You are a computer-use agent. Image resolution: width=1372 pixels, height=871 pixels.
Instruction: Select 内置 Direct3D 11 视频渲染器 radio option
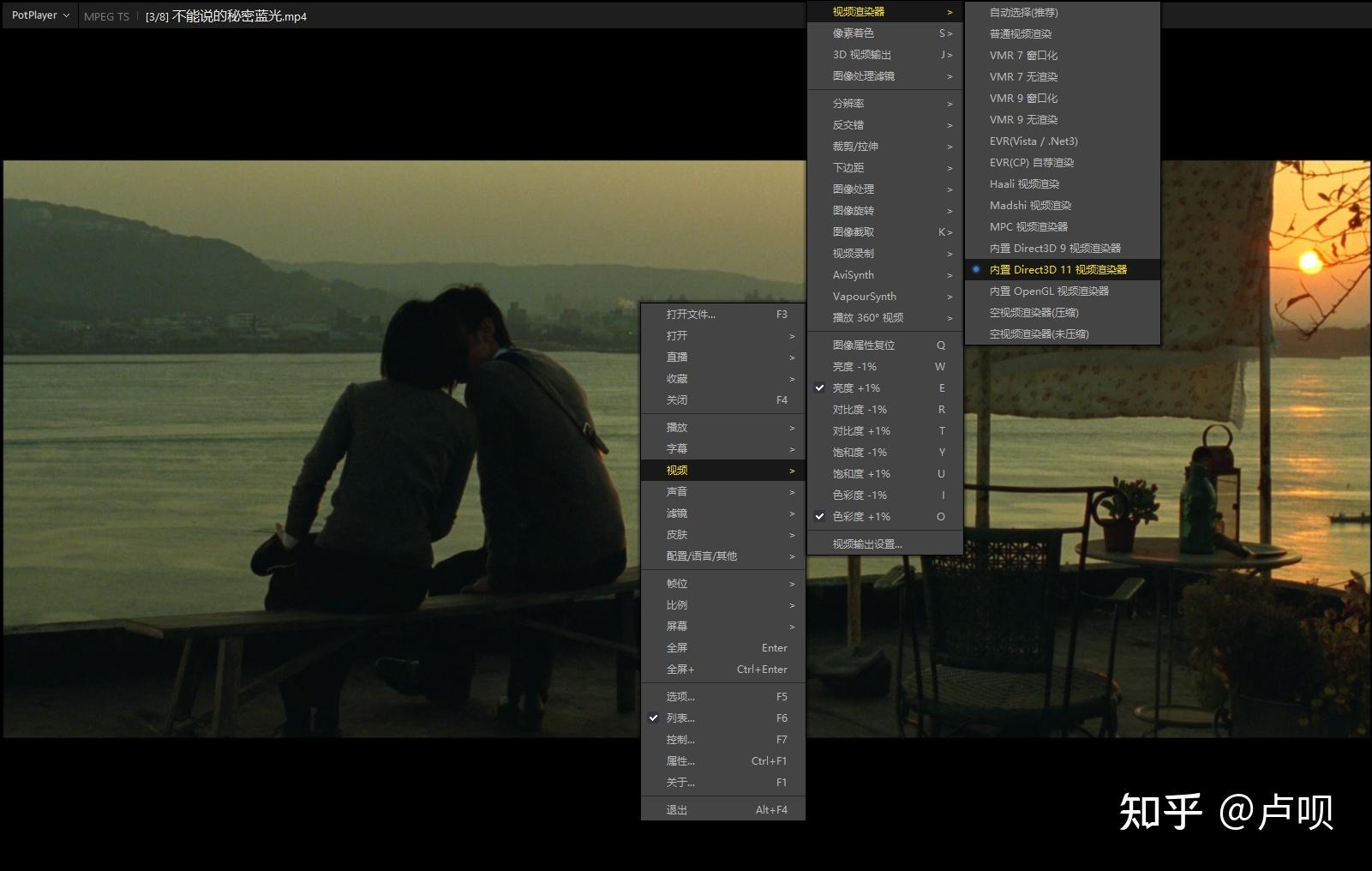[x=1057, y=269]
